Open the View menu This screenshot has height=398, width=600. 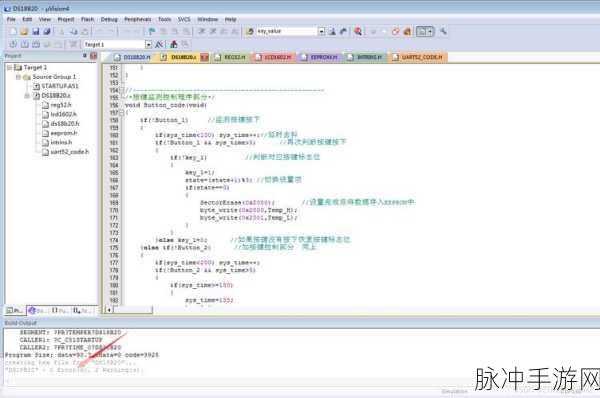45,19
